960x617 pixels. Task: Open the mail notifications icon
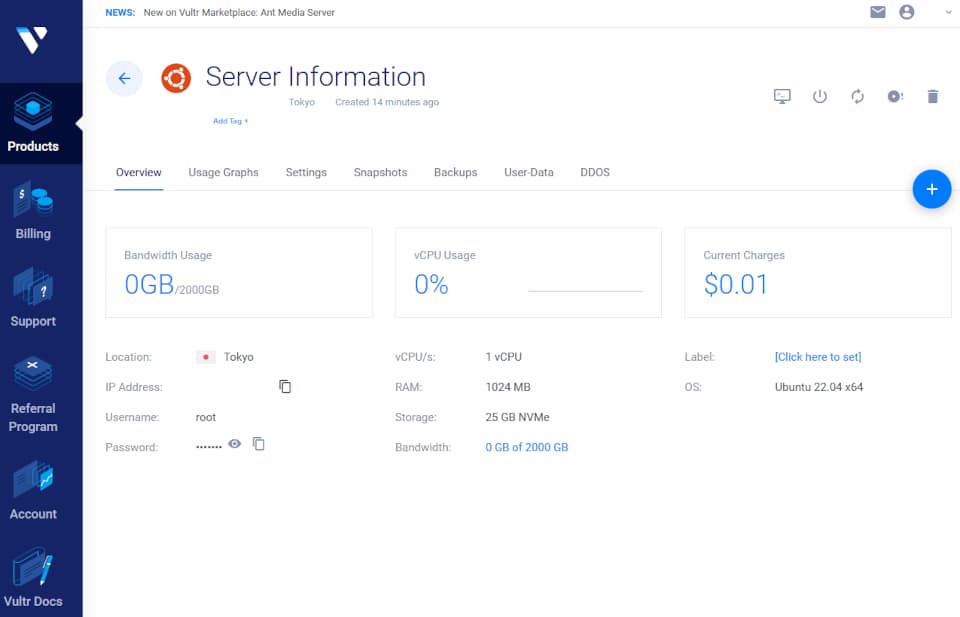pos(877,12)
